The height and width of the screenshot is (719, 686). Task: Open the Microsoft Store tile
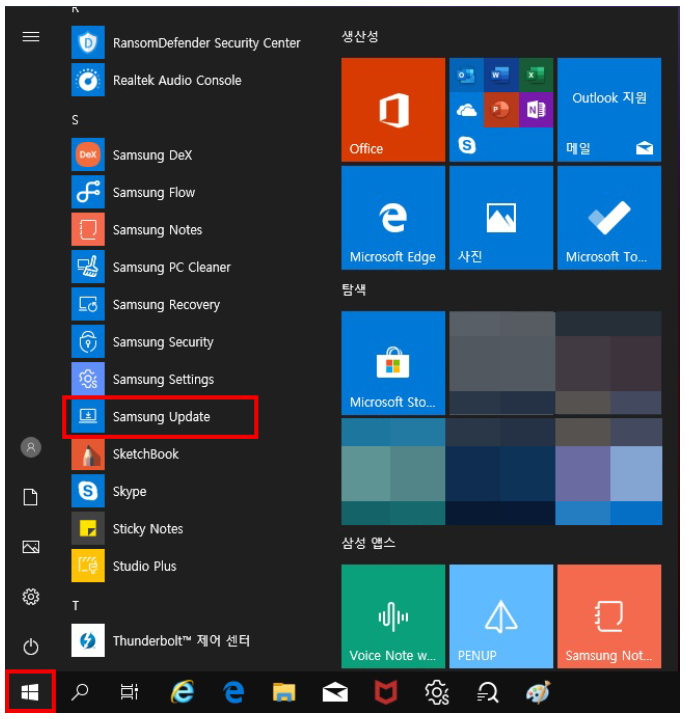tap(393, 363)
